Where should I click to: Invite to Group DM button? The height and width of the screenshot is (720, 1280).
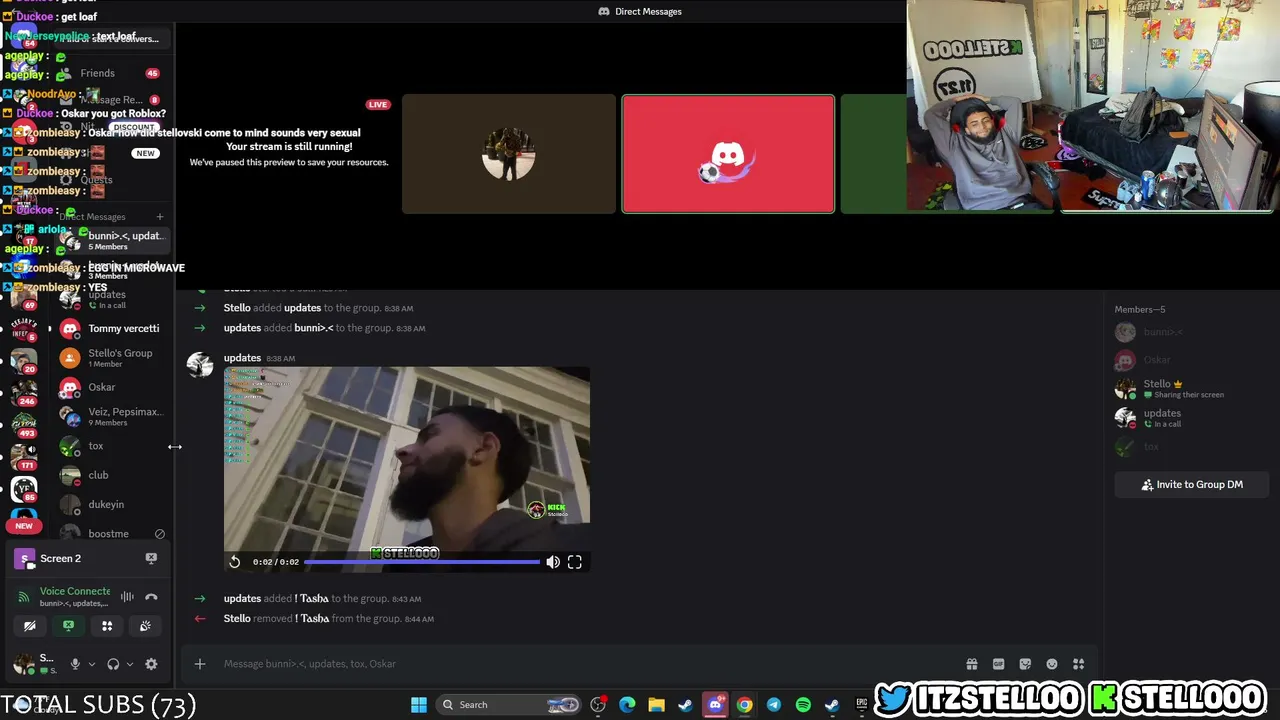1192,485
